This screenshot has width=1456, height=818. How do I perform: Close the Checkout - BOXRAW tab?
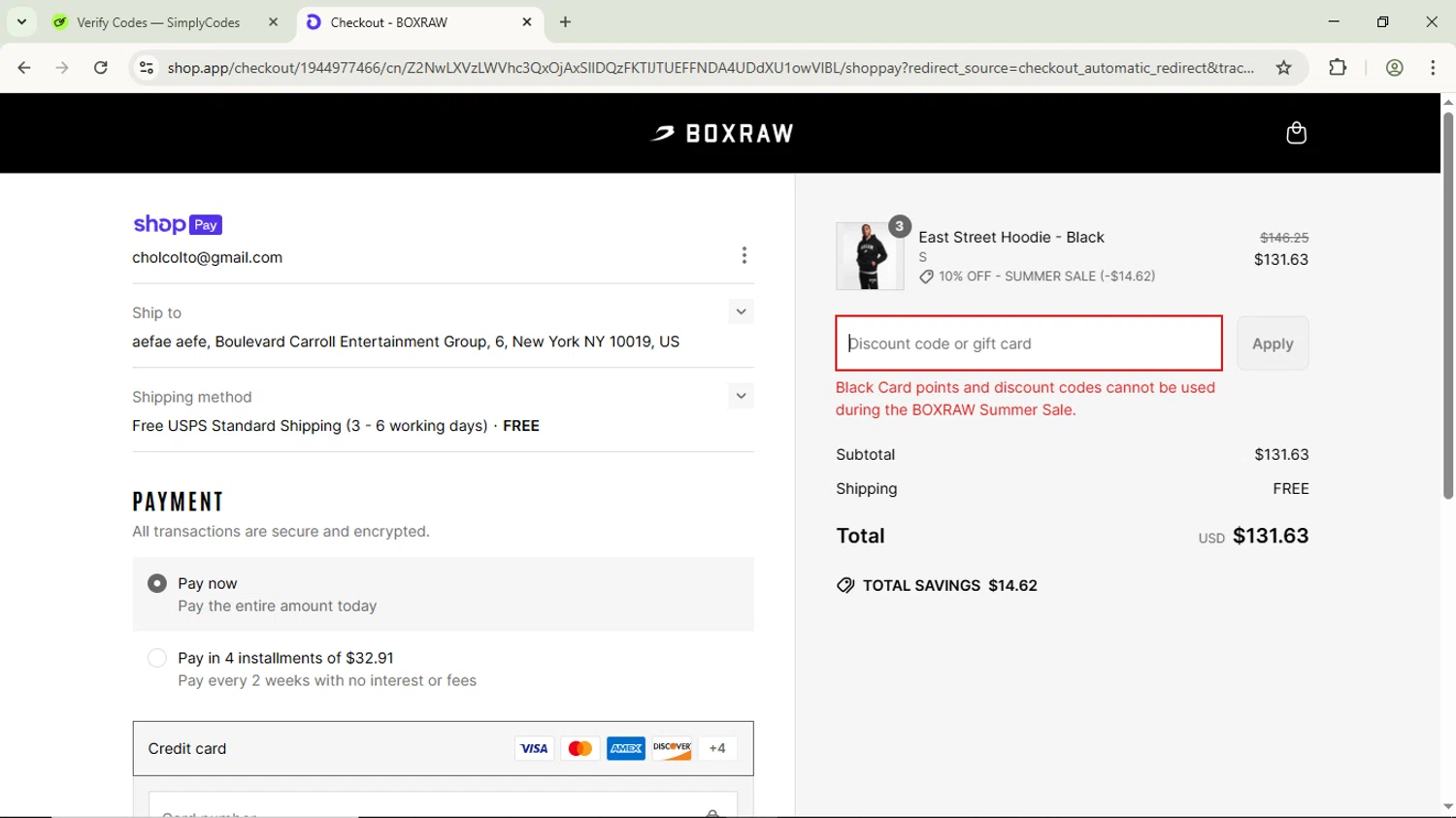tap(527, 21)
